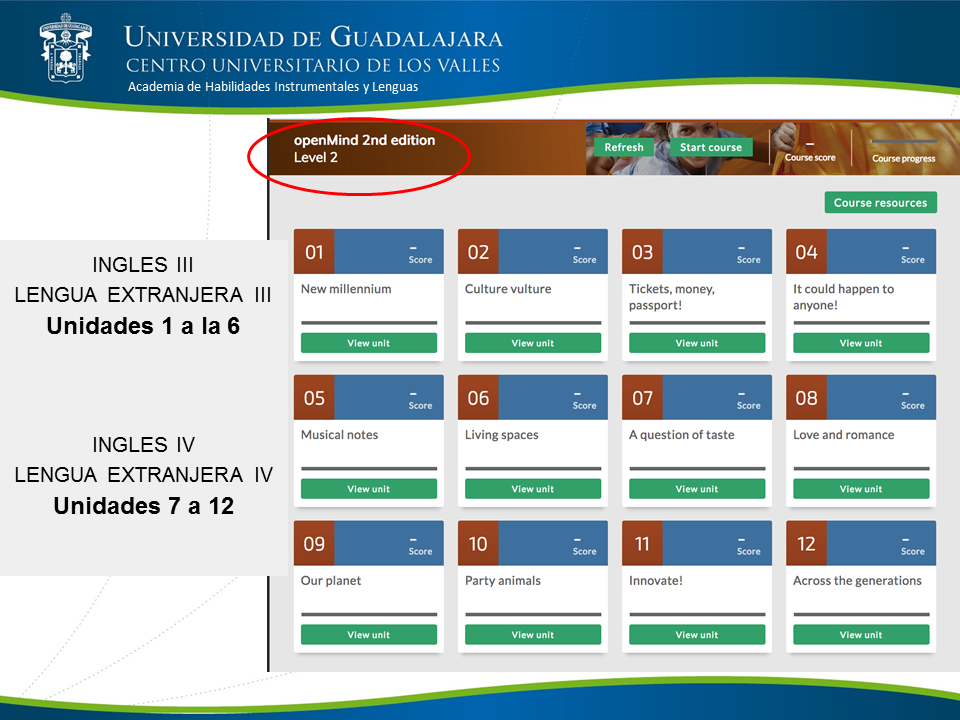Viewport: 960px width, 720px height.
Task: Click the Universidad de Guadalajara crest logo
Action: pos(66,48)
